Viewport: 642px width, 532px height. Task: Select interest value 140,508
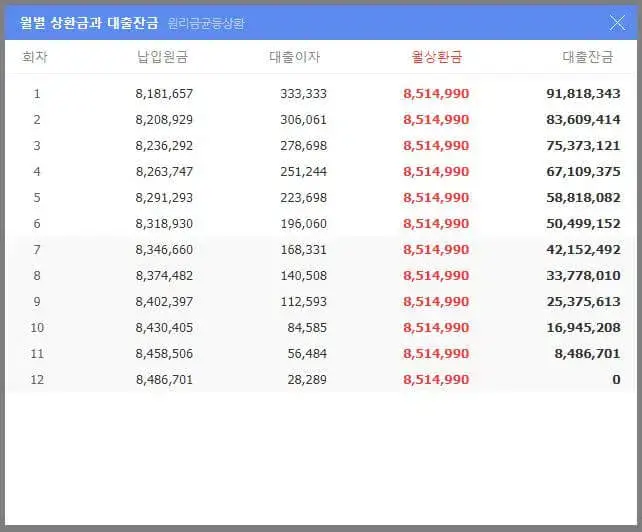click(x=303, y=276)
